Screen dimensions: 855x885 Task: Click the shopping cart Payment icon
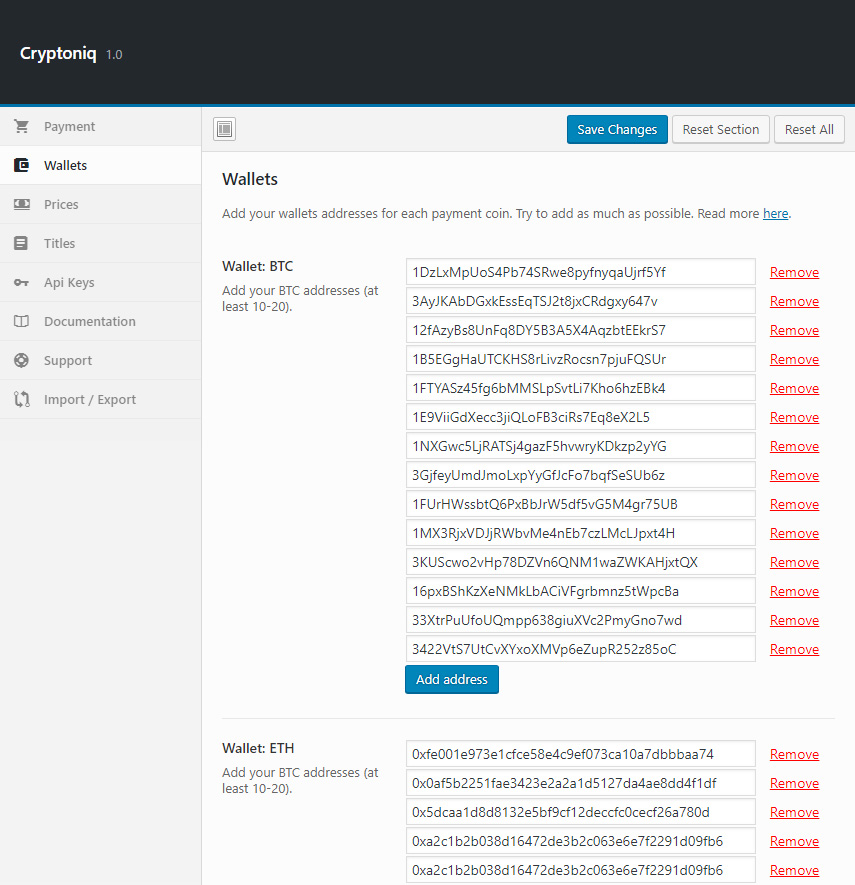pos(21,127)
